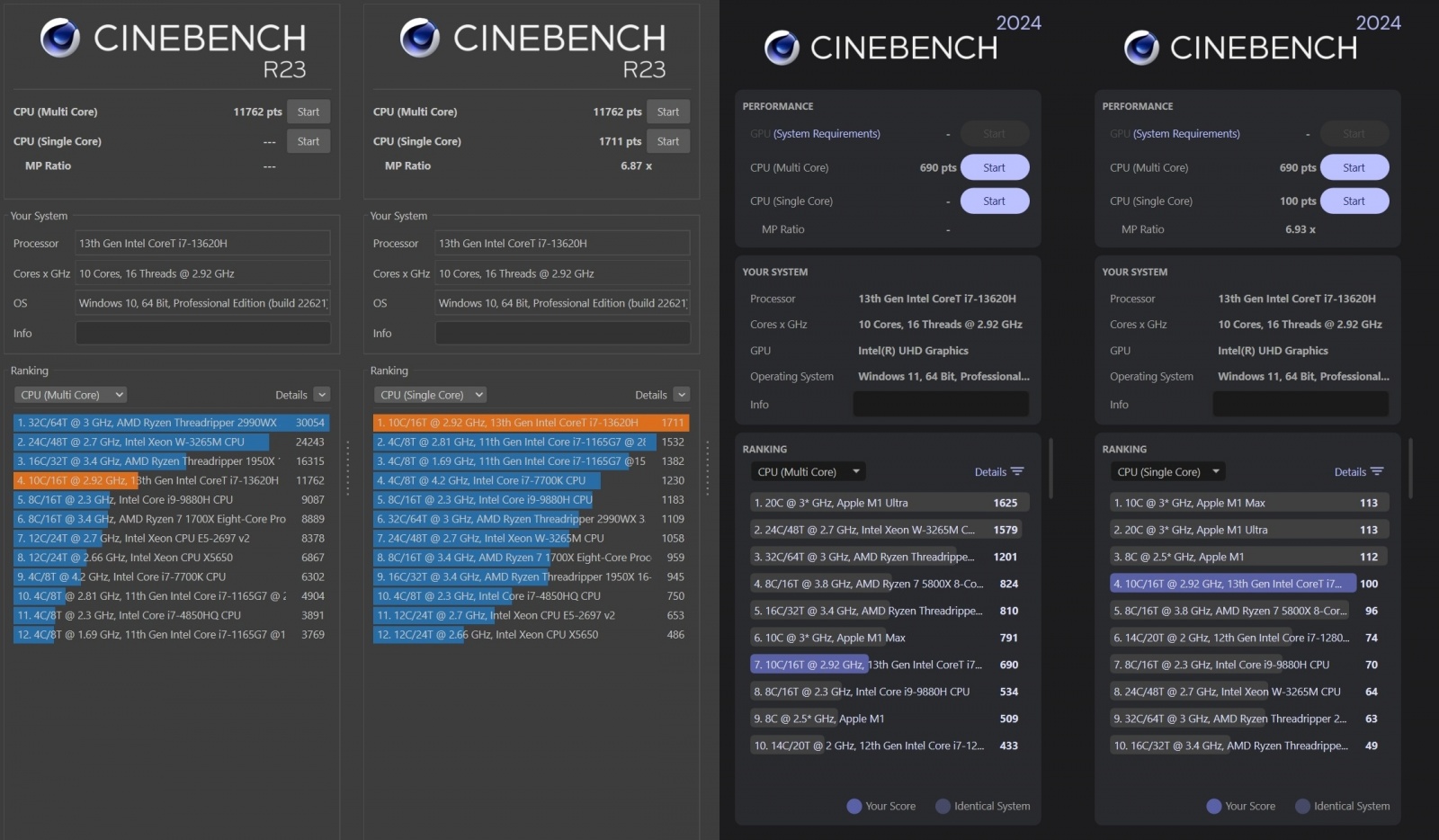Expand Details chevron in first R23 ranking panel
Screen dimensions: 1439x840
[322, 395]
